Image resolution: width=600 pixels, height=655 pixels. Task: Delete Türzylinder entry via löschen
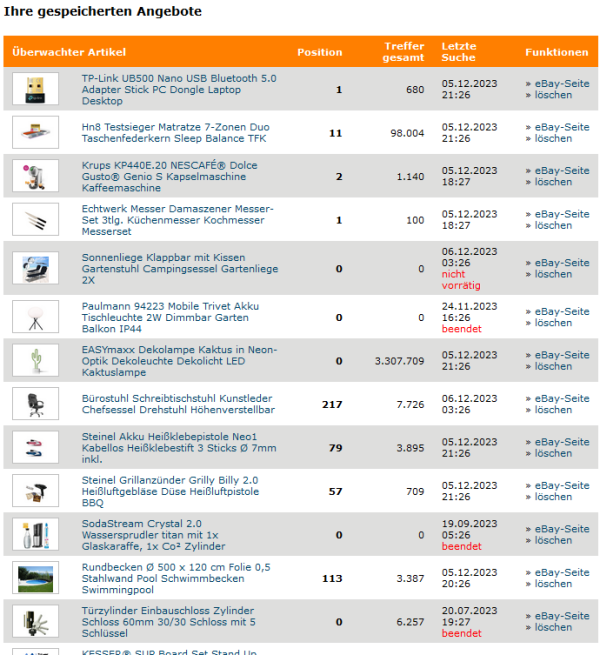[553, 627]
